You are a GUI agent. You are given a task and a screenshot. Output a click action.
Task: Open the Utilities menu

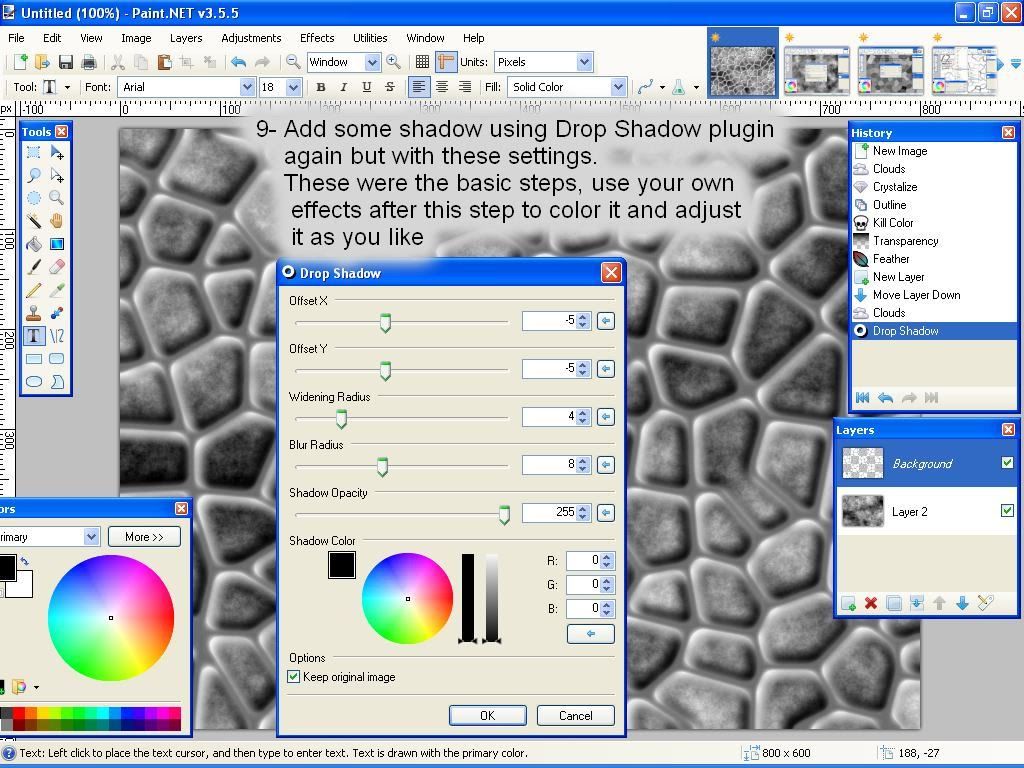370,38
